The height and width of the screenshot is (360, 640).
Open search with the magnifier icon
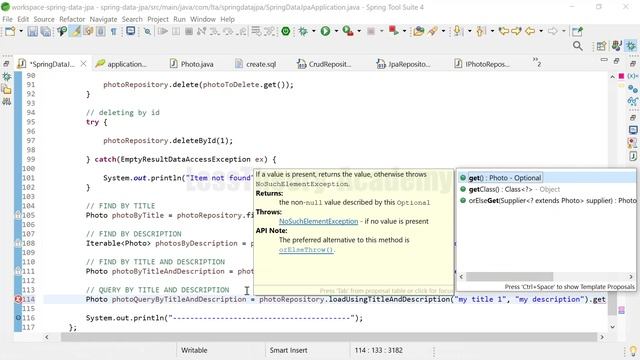coord(578,46)
